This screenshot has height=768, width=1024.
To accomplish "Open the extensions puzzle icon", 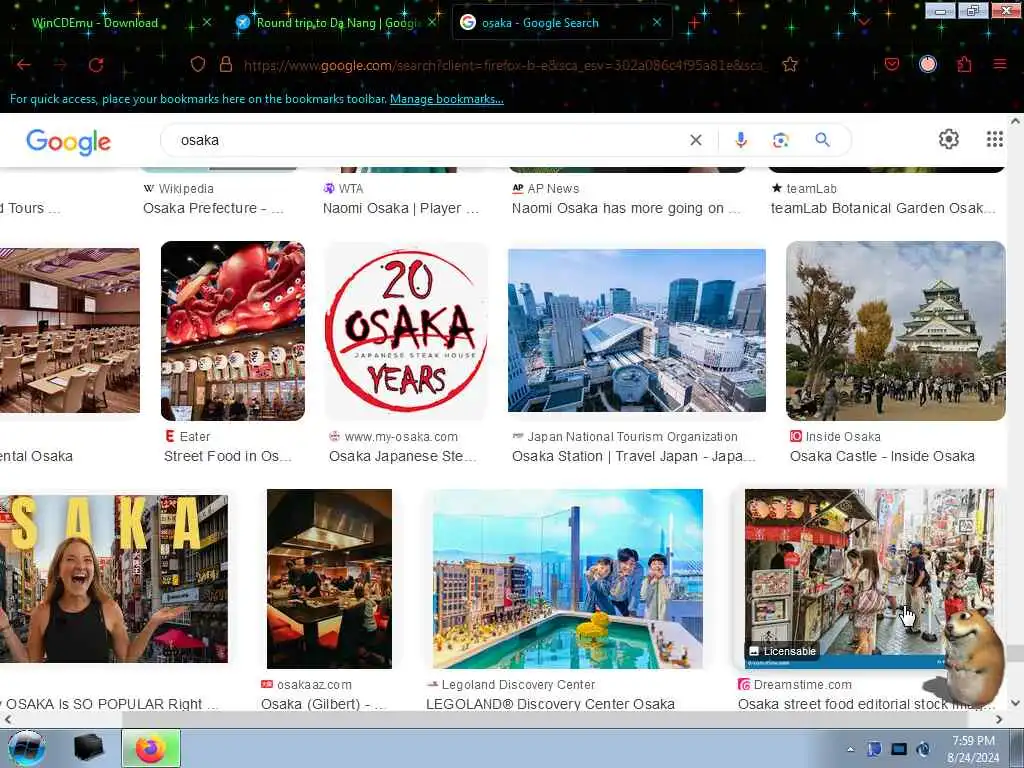I will (x=965, y=64).
